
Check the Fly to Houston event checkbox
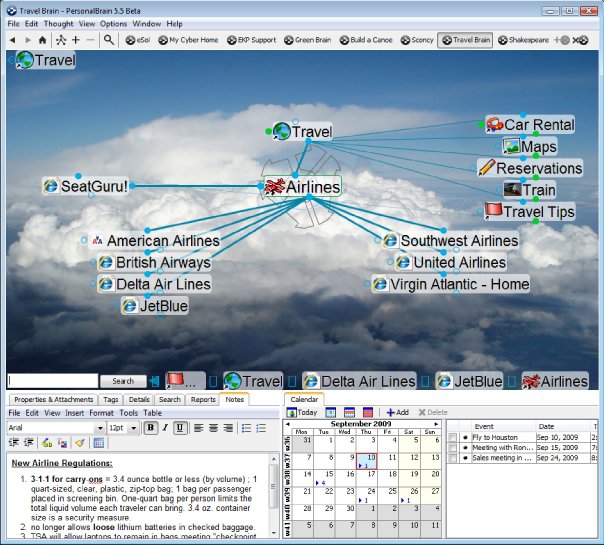point(453,438)
